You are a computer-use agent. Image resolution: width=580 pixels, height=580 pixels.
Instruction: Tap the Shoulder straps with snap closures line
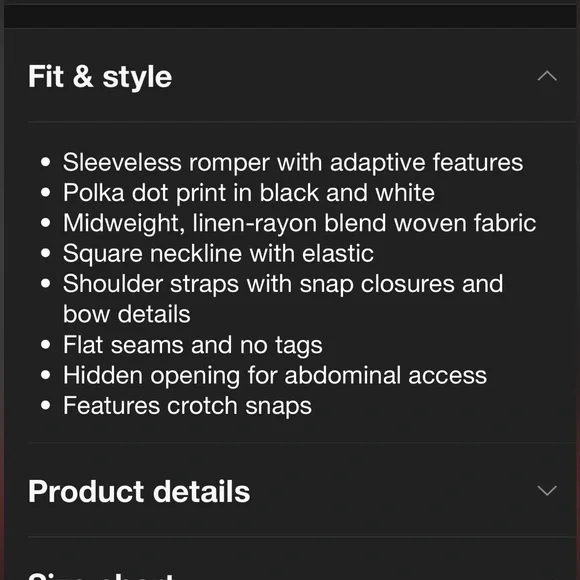tap(283, 284)
